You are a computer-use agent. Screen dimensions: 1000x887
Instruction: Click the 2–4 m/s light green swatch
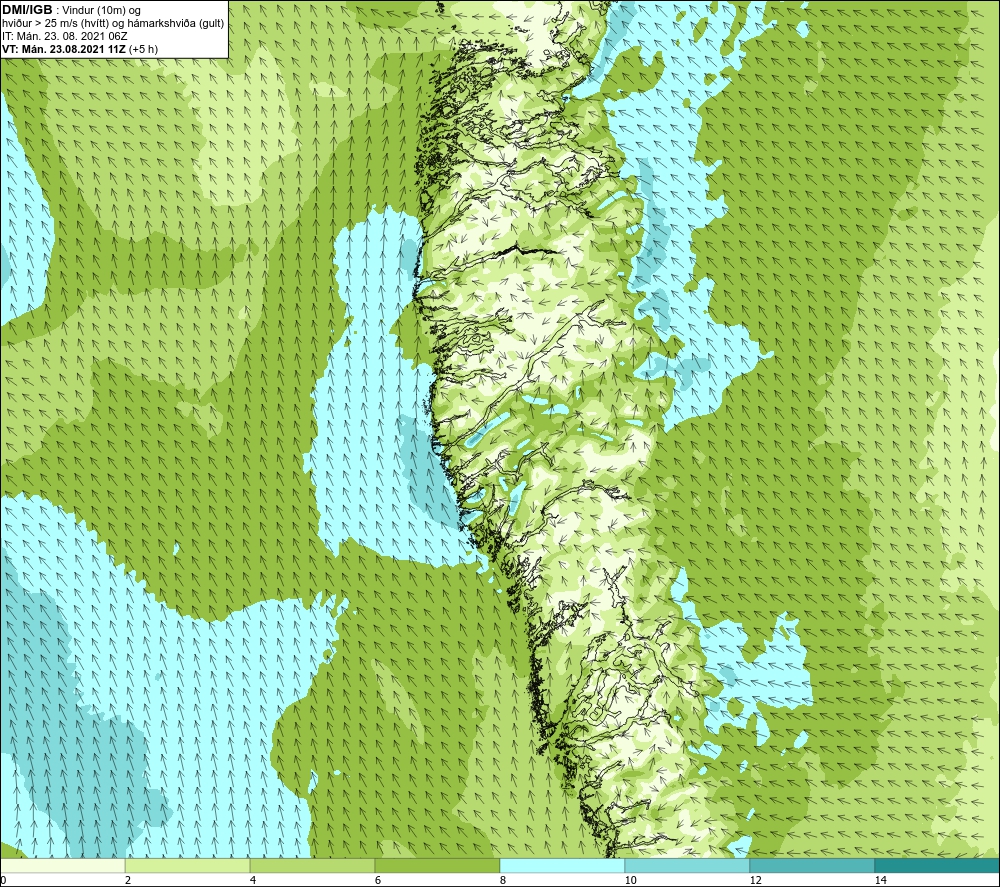(x=188, y=865)
